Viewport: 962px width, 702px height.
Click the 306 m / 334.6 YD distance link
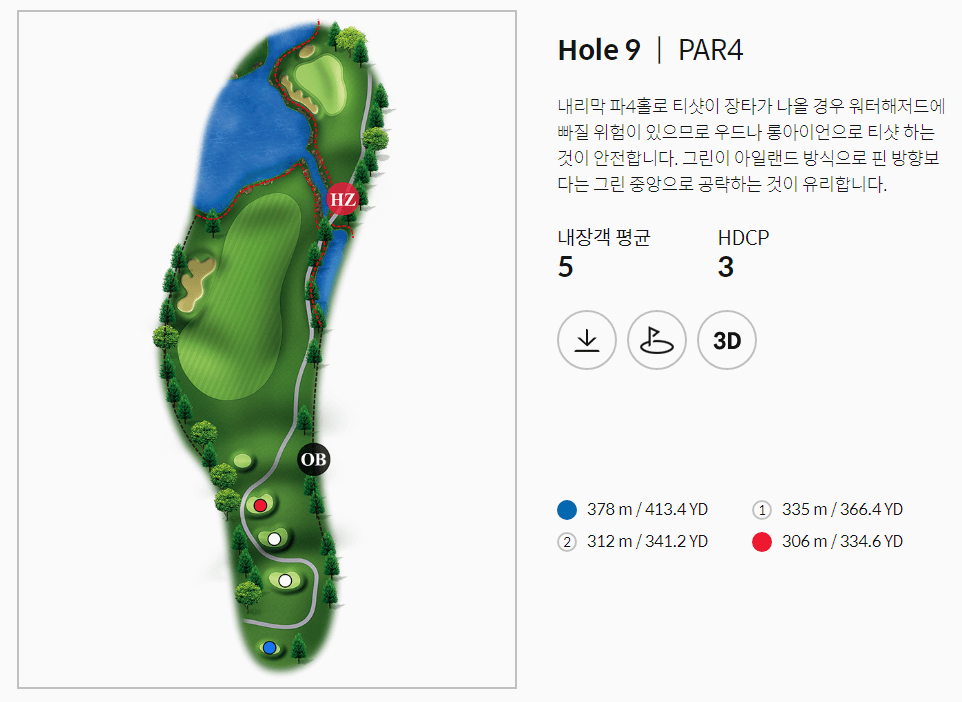point(840,544)
